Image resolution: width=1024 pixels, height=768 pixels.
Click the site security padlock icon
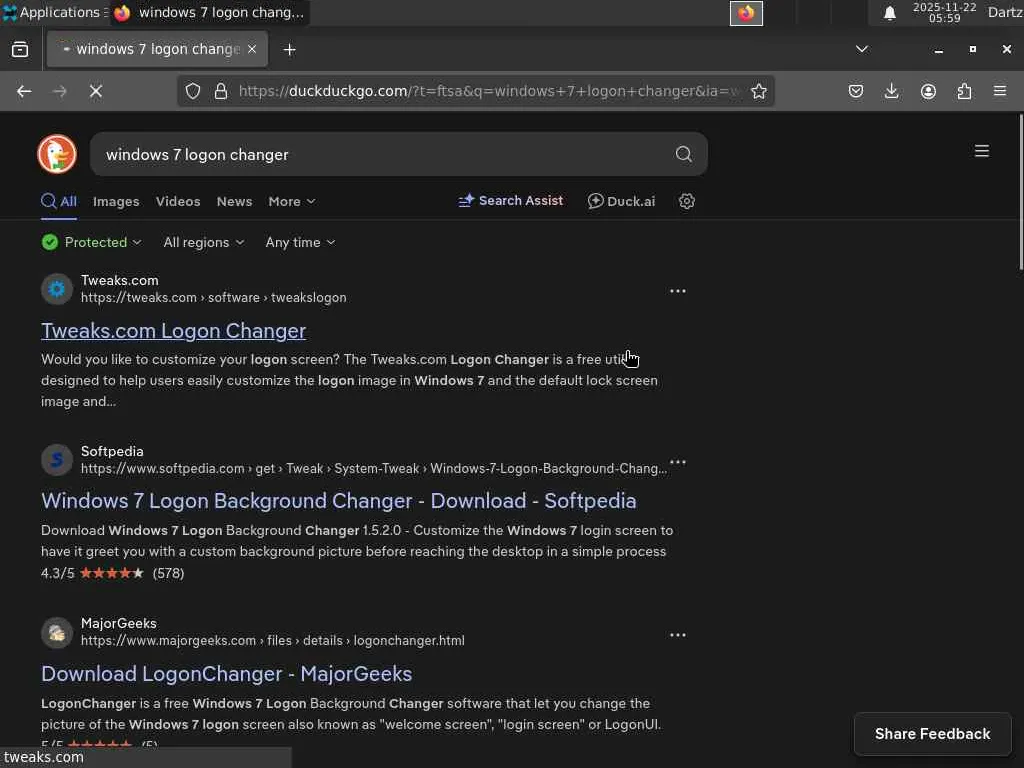coord(221,91)
